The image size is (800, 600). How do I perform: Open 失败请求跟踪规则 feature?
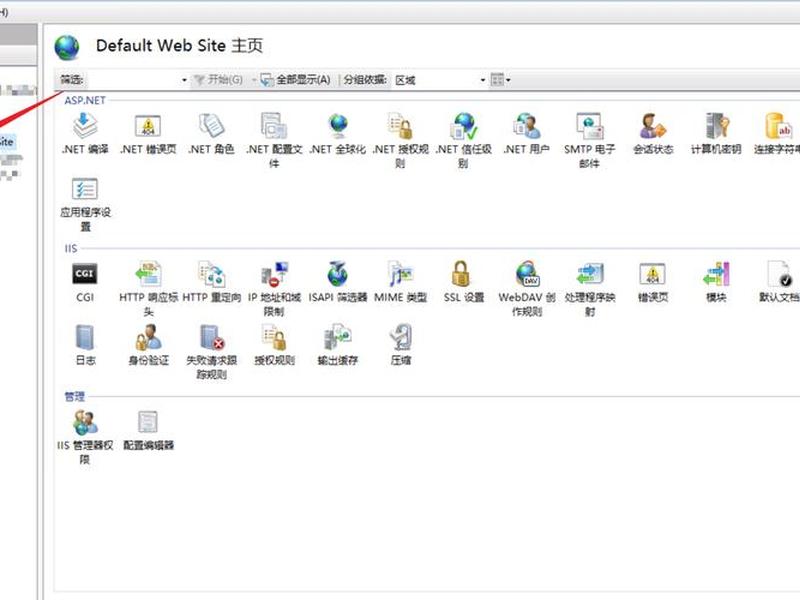(x=211, y=352)
